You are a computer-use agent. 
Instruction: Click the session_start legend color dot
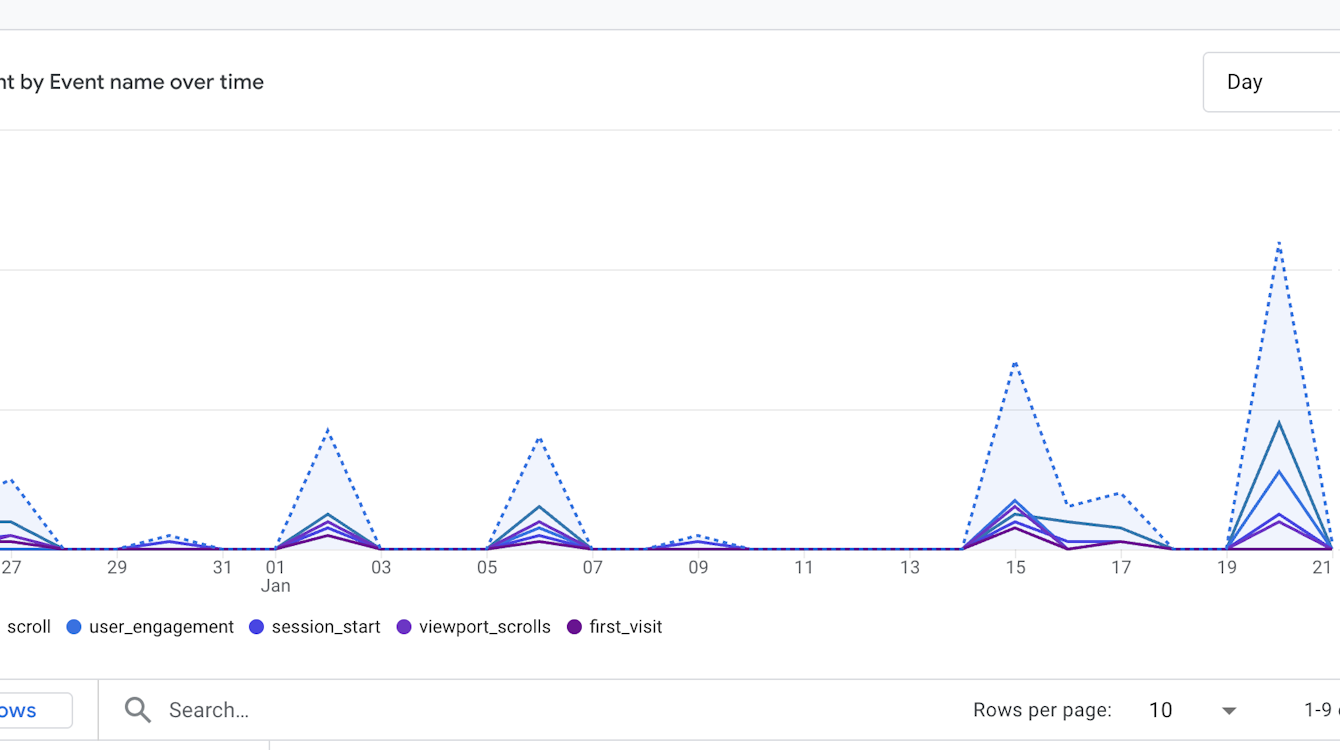coord(256,627)
